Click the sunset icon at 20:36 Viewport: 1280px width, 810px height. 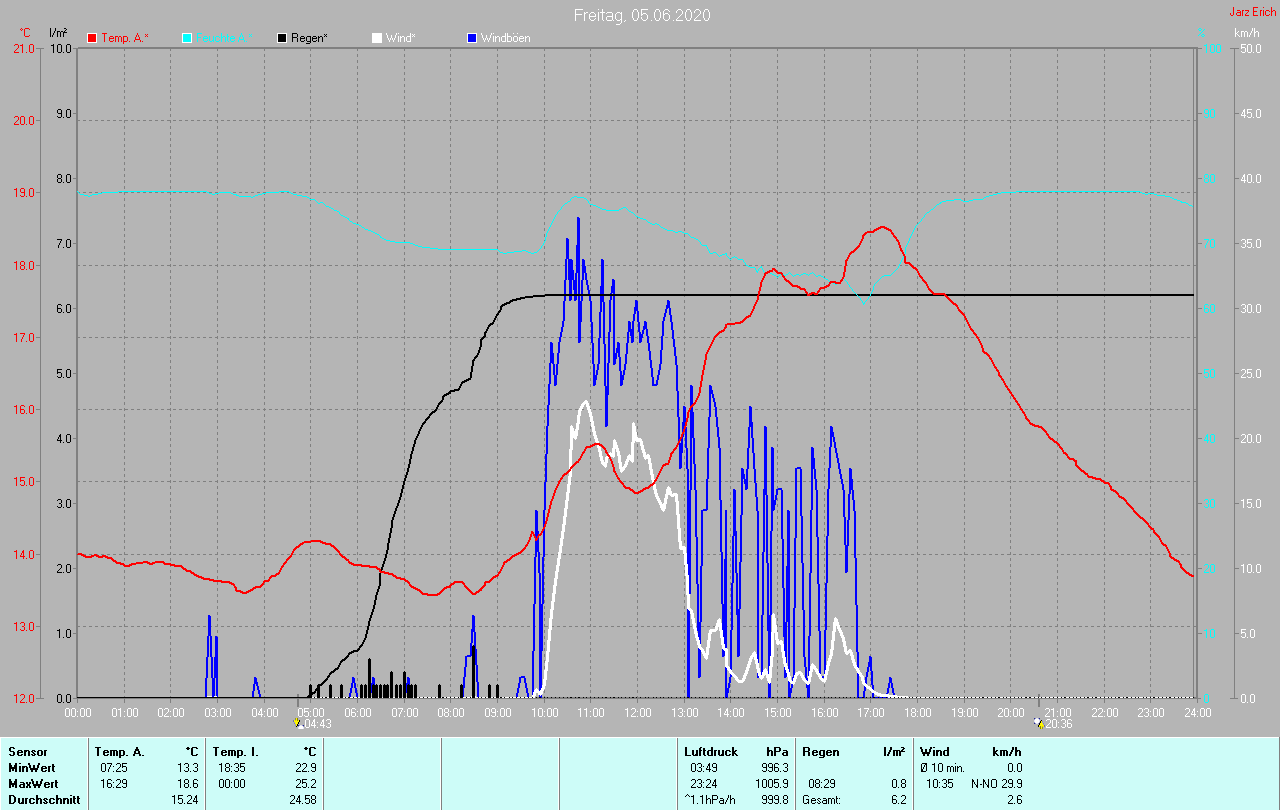coord(1038,723)
